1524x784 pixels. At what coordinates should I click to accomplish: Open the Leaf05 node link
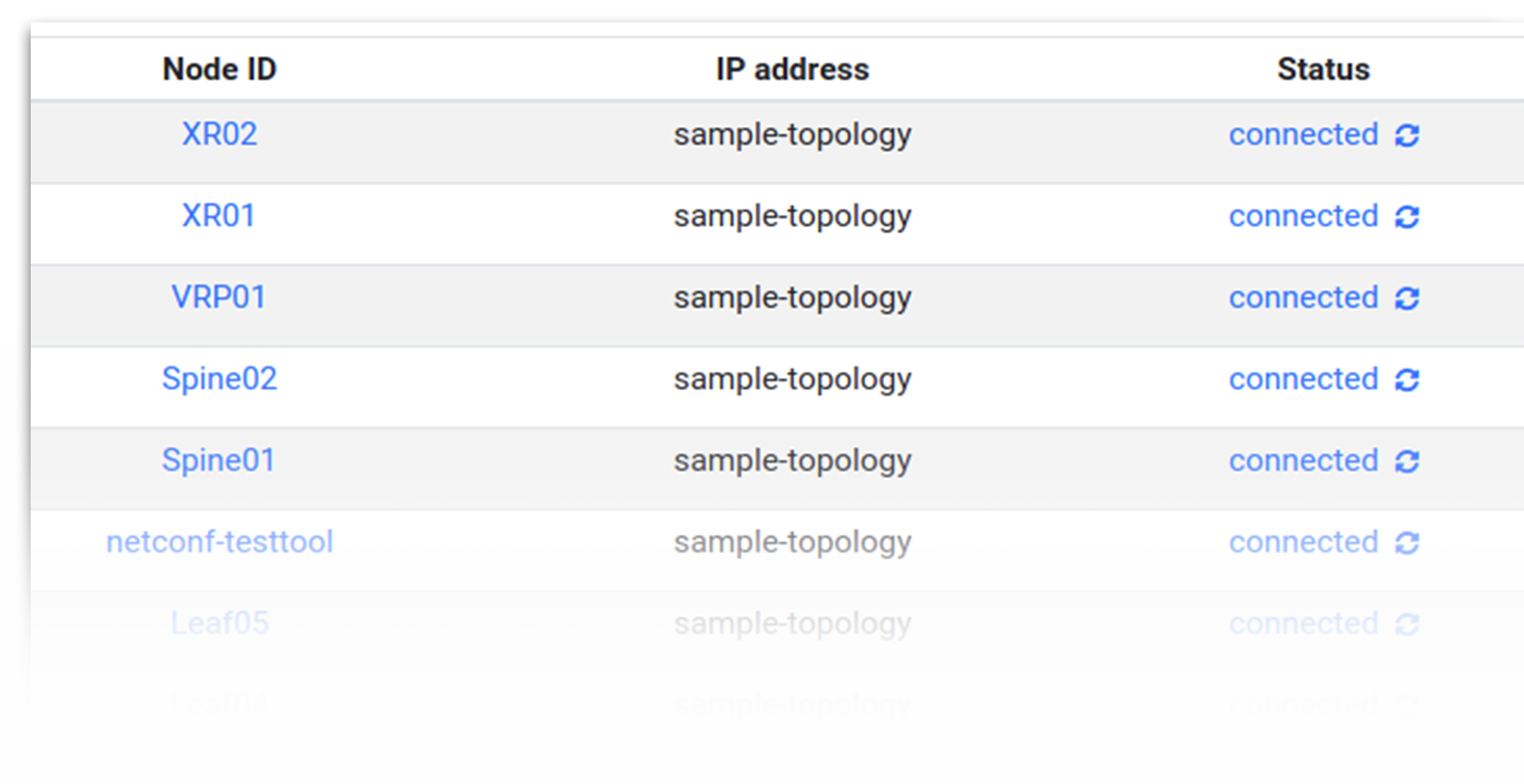(219, 623)
